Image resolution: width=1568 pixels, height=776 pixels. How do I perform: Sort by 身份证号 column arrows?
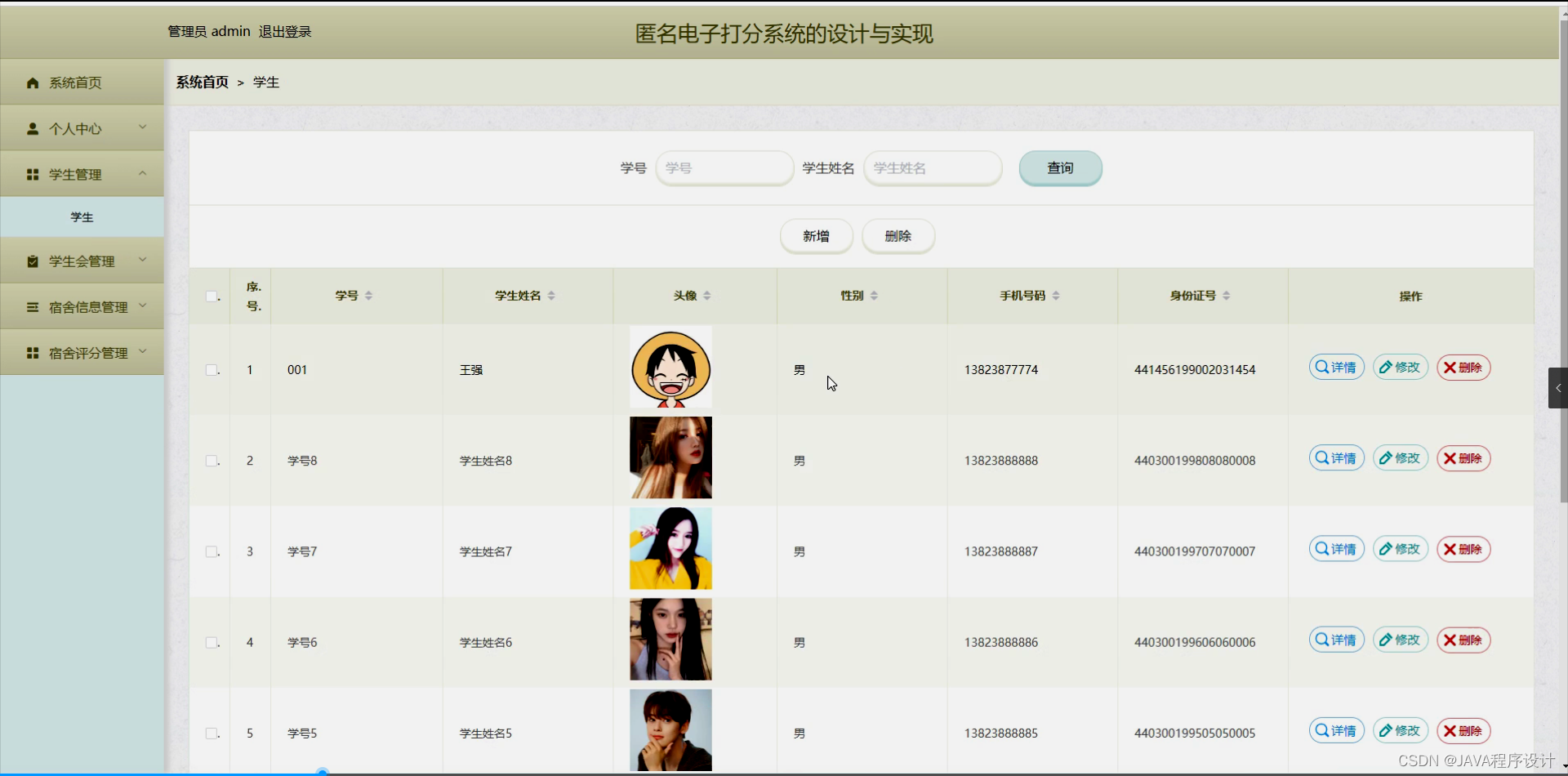[1227, 296]
